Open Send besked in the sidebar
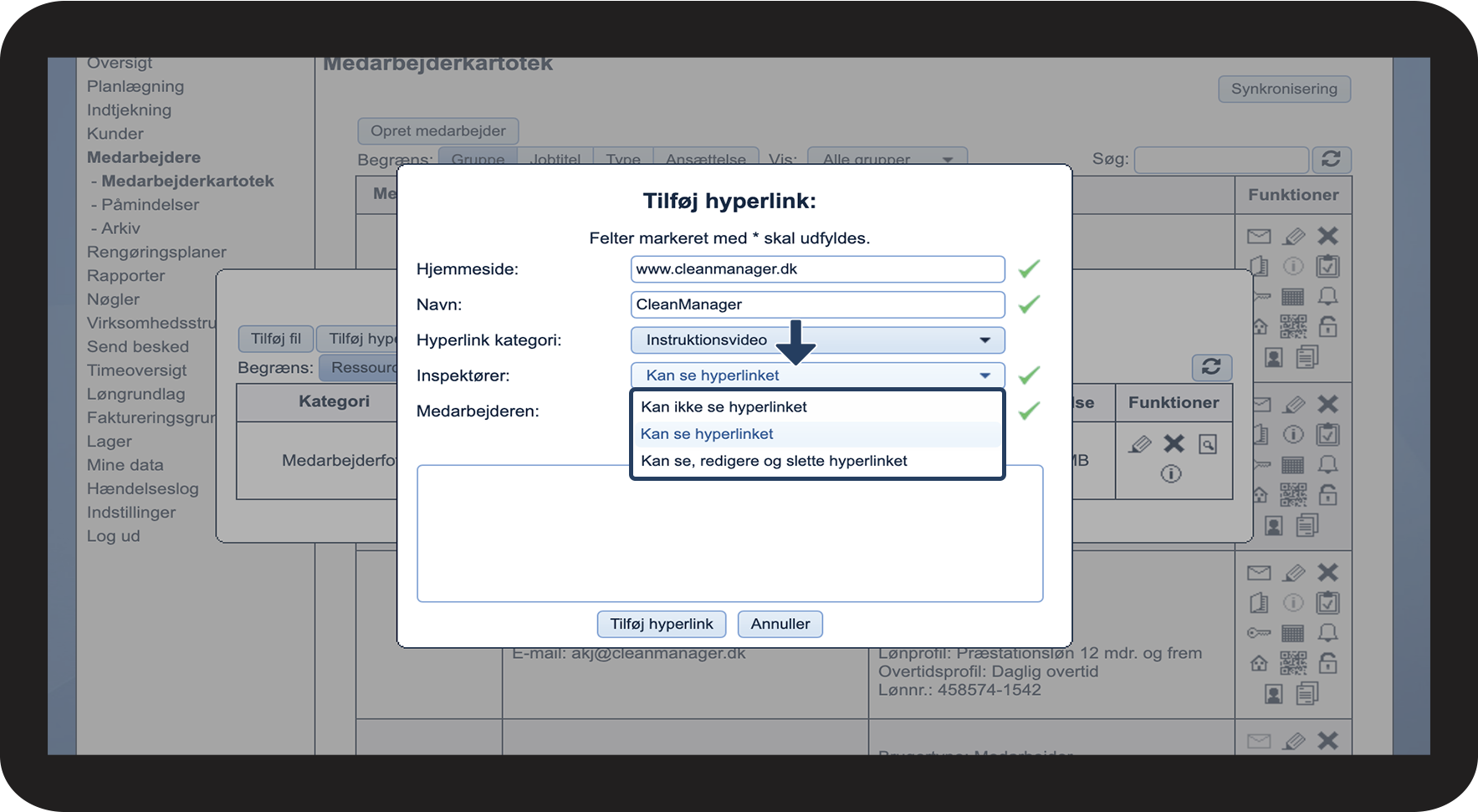Image resolution: width=1478 pixels, height=812 pixels. (x=138, y=346)
